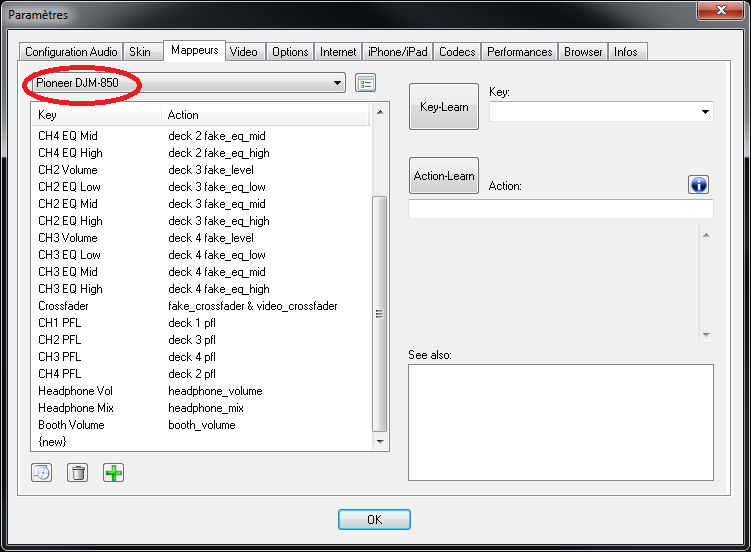Image resolution: width=751 pixels, height=552 pixels.
Task: Click the mapper list options icon
Action: (x=365, y=83)
